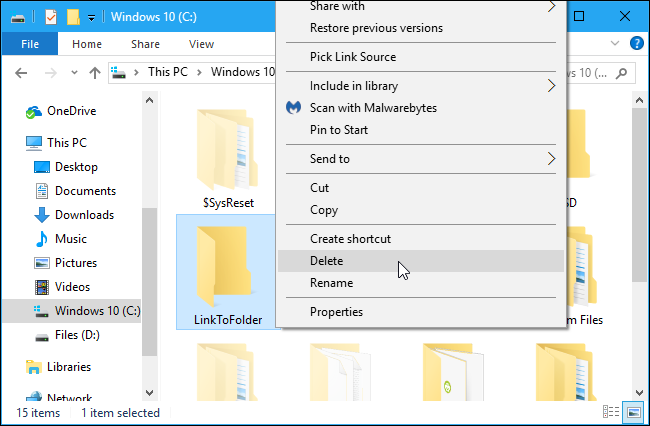Click the New Folder icon in title bar
Viewport: 650px width, 426px height.
pos(72,17)
